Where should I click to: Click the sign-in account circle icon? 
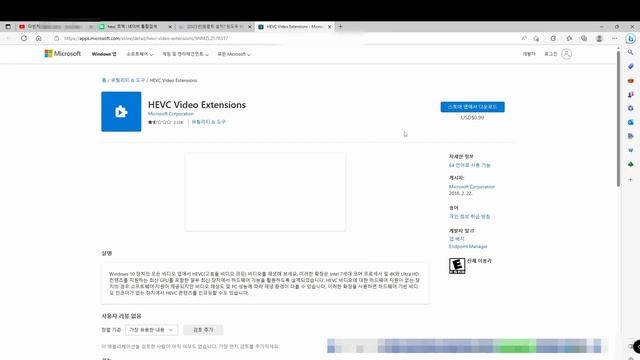[x=566, y=54]
